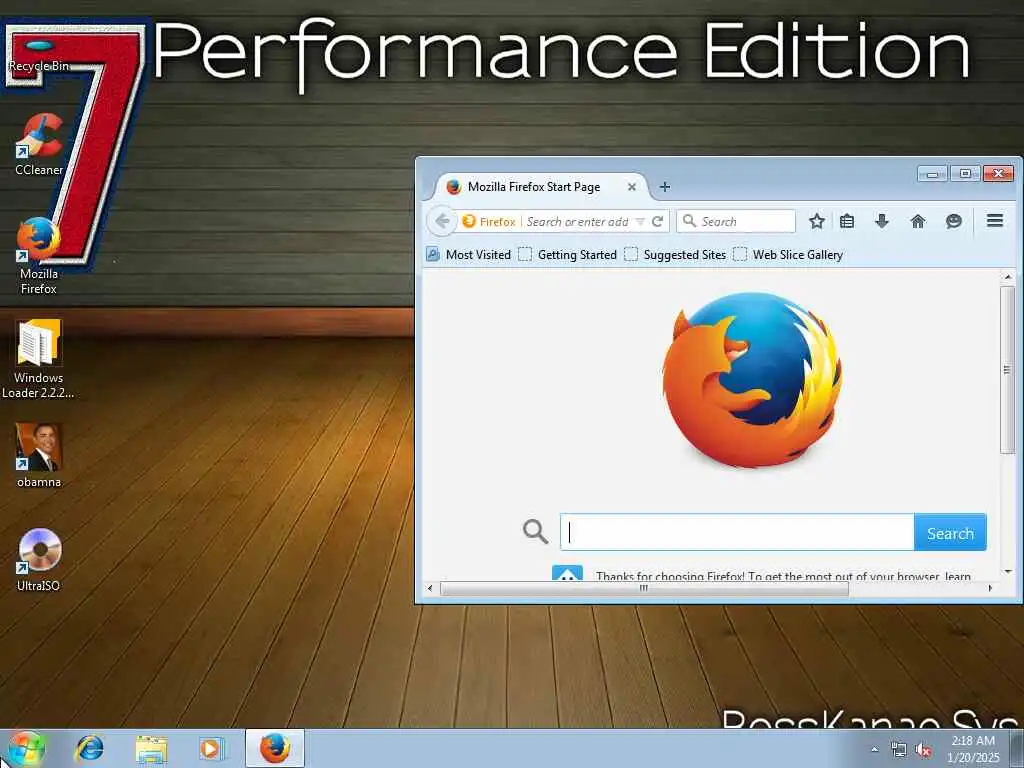Open the Getting Started bookmark
This screenshot has width=1024, height=768.
tap(568, 255)
